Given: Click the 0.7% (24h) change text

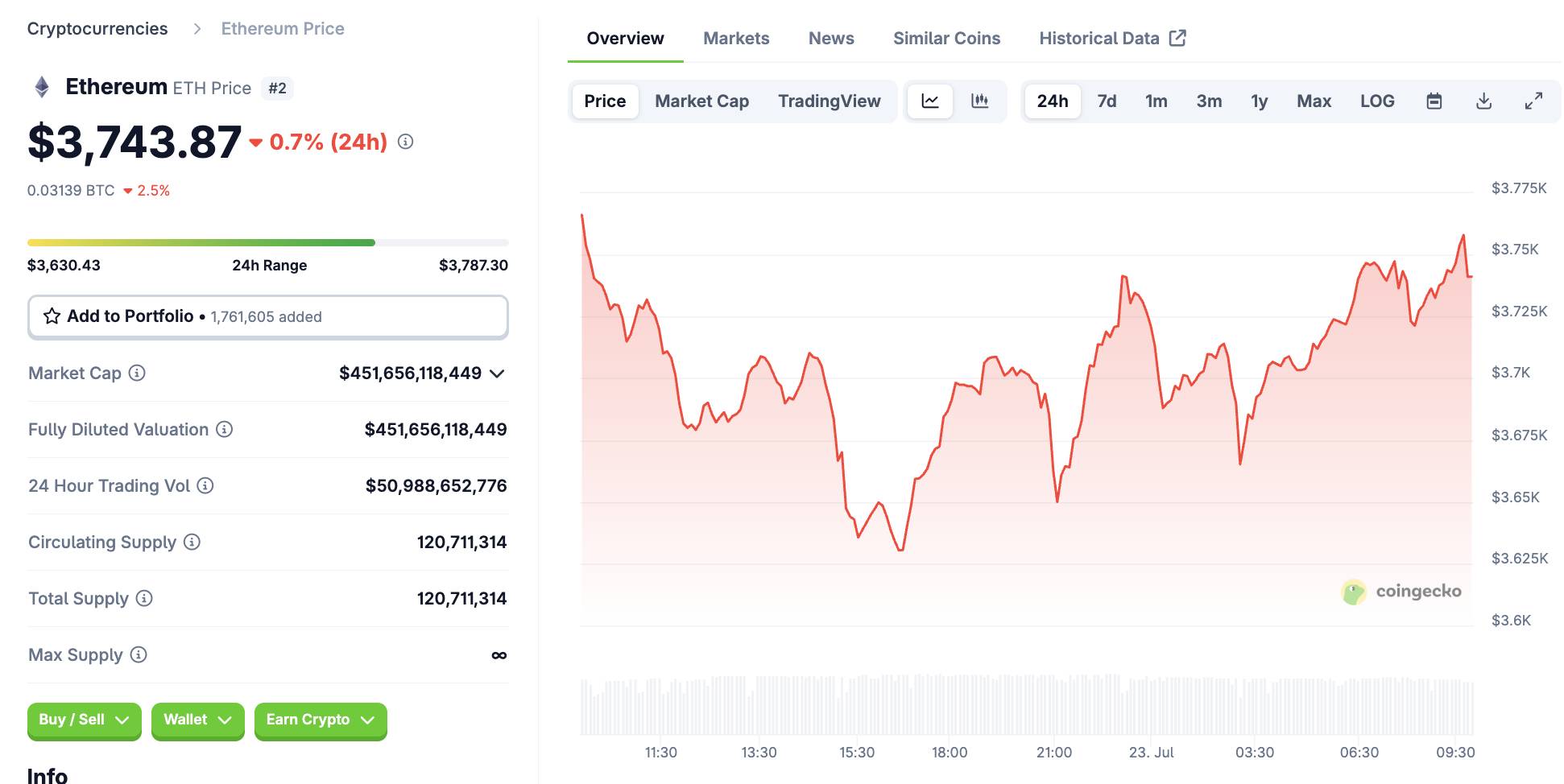Looking at the screenshot, I should click(x=328, y=142).
